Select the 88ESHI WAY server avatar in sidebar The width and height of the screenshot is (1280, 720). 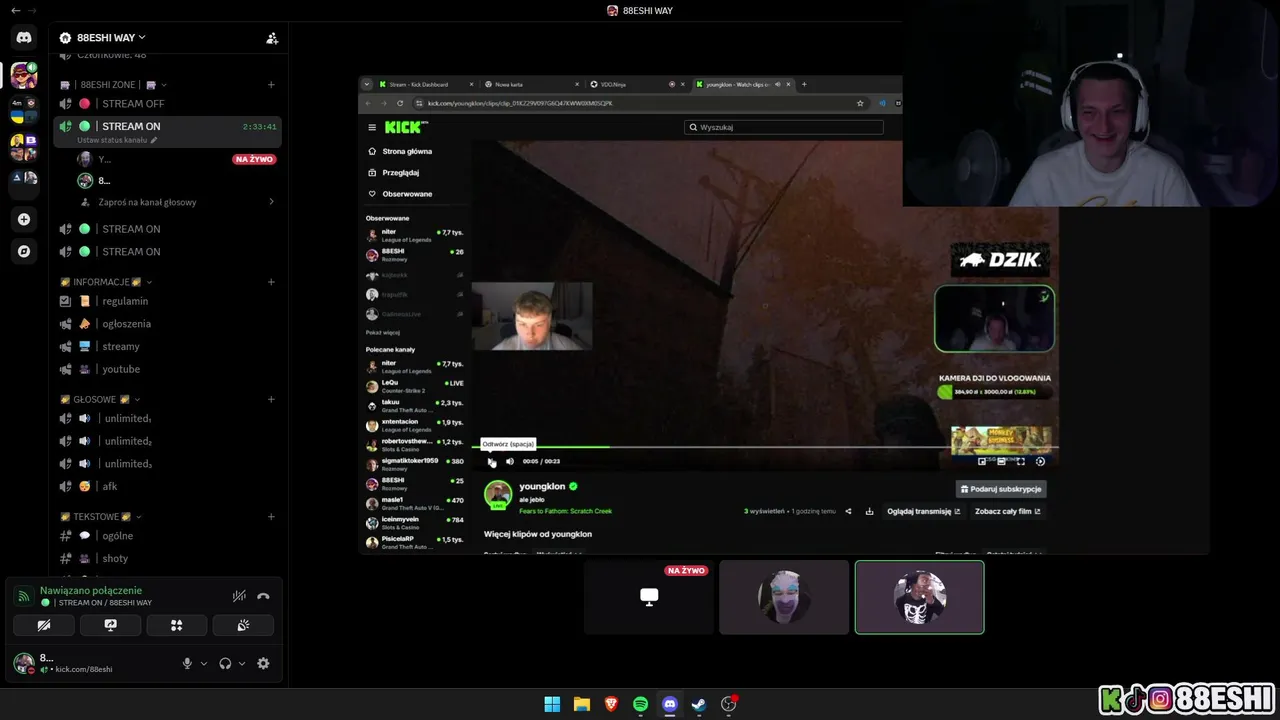(24, 75)
